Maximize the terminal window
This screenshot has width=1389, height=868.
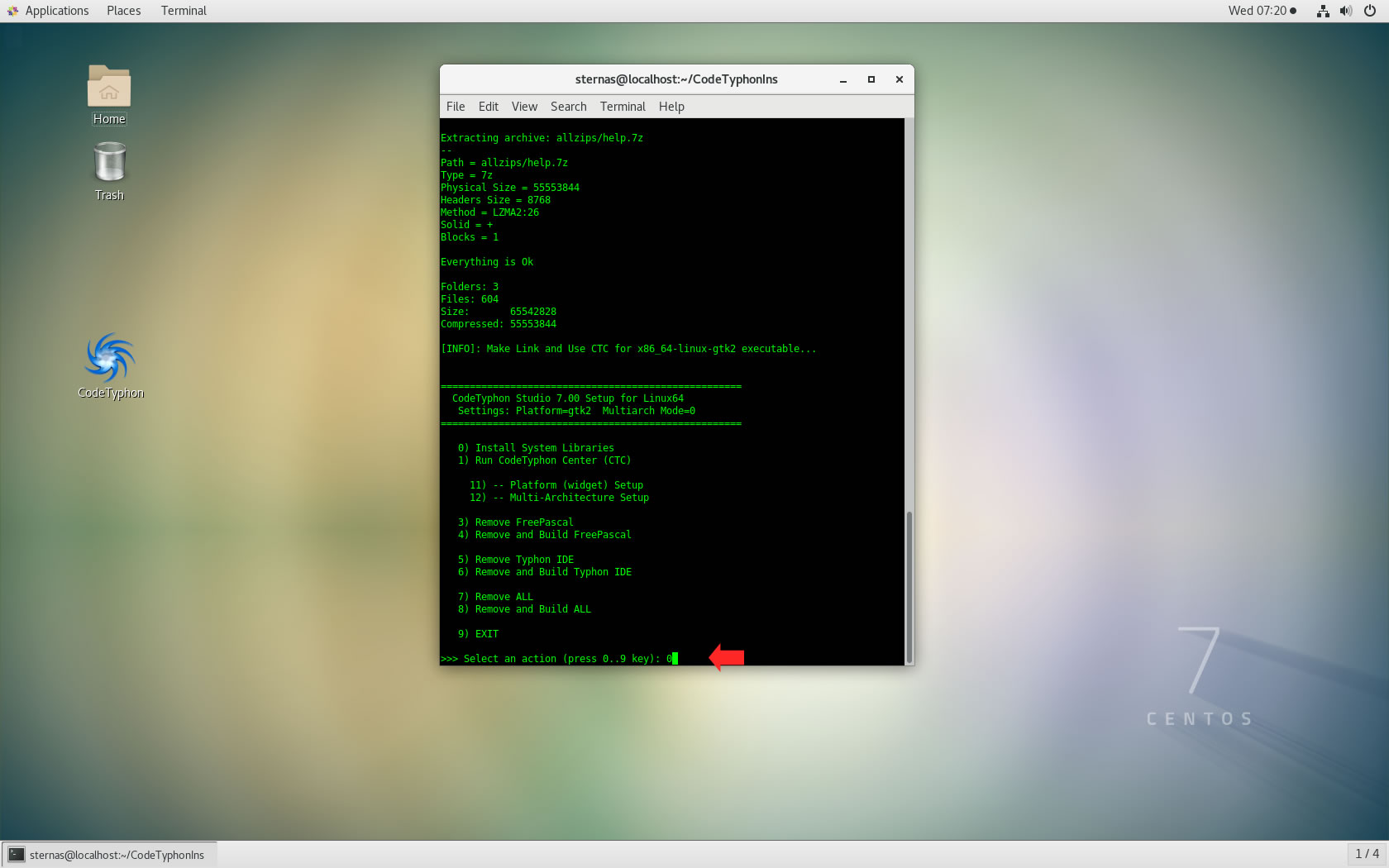pos(871,80)
